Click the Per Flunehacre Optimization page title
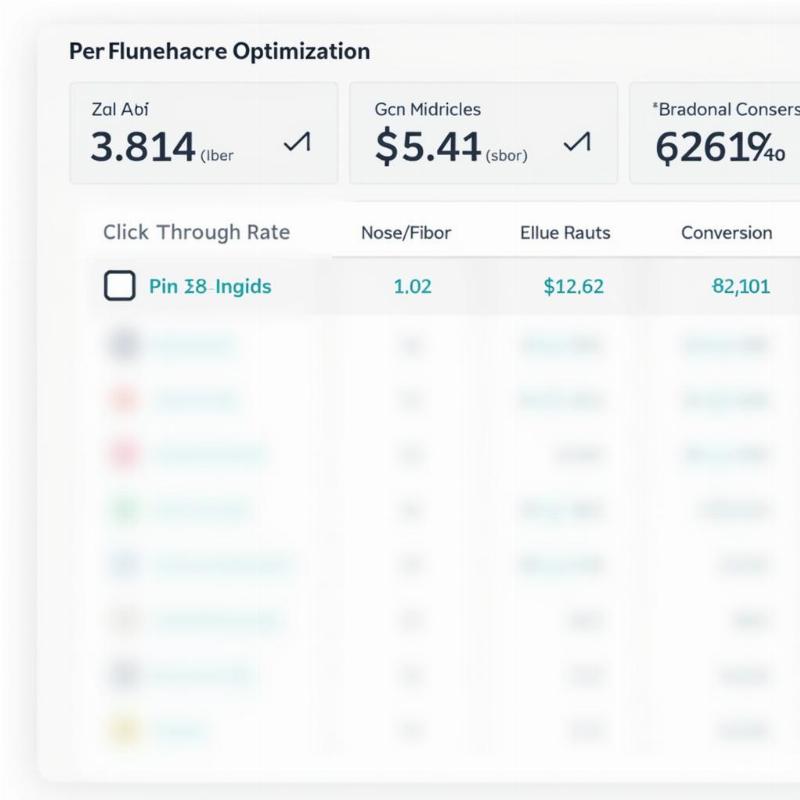Image resolution: width=800 pixels, height=800 pixels. 219,51
